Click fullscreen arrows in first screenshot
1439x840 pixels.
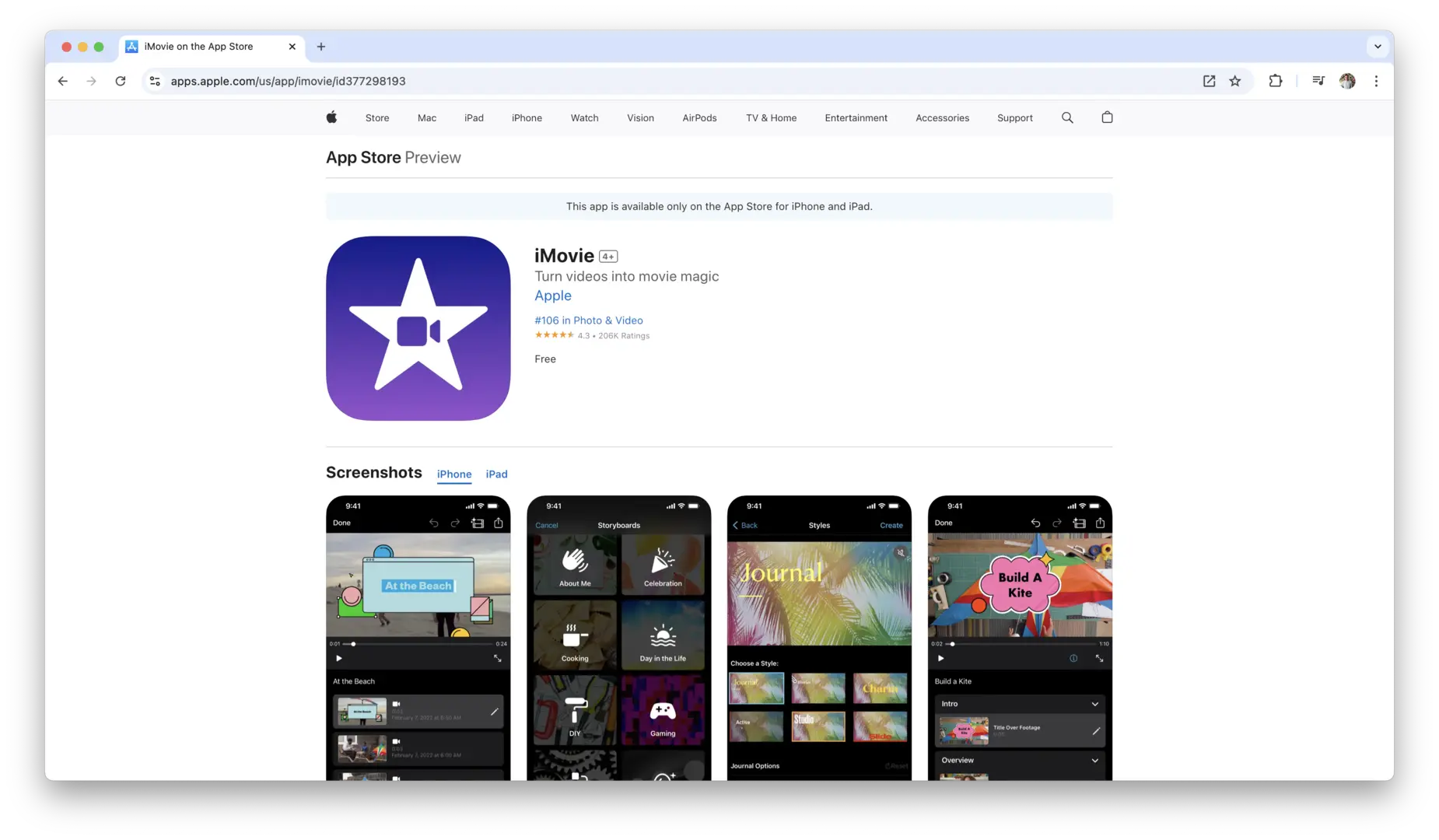pos(498,658)
